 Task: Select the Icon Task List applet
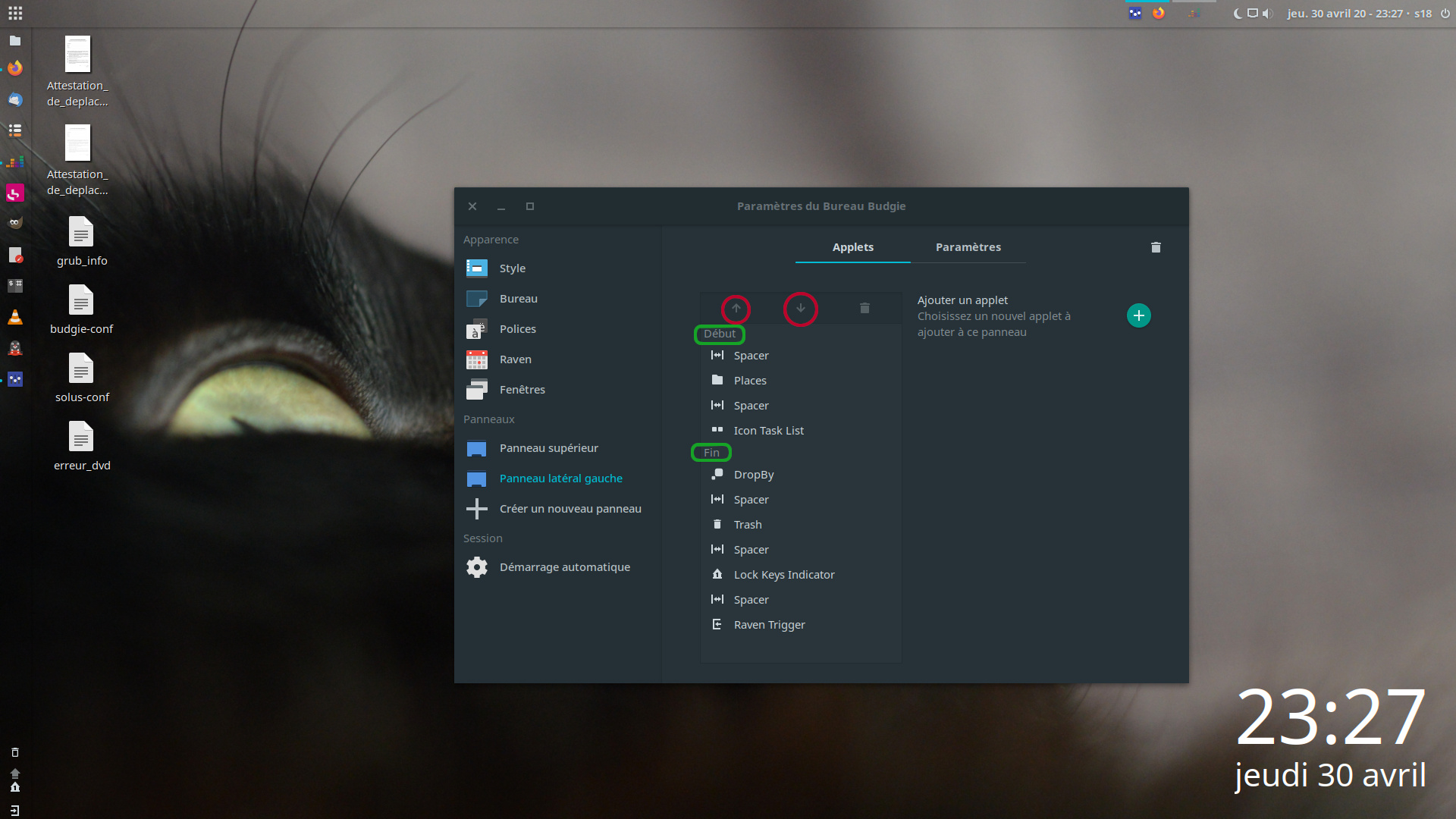click(768, 431)
